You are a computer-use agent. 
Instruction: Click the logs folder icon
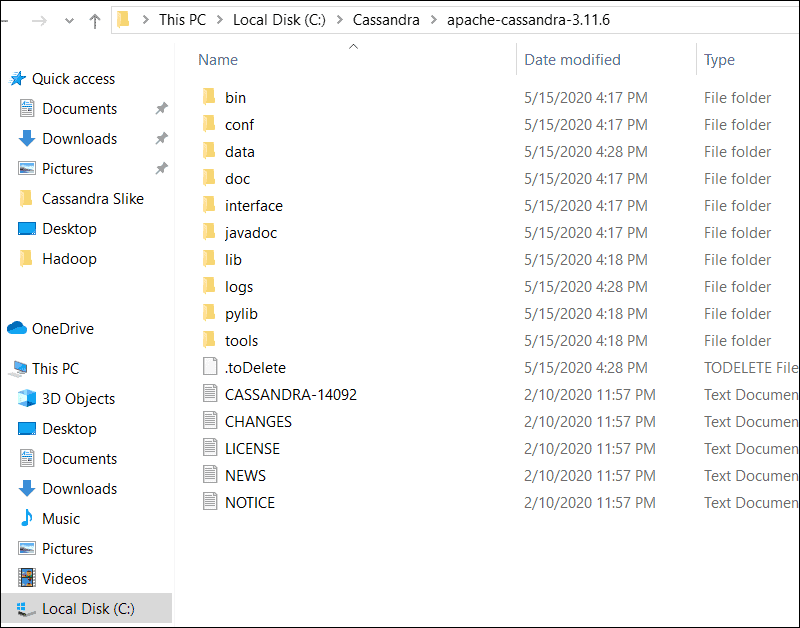209,286
